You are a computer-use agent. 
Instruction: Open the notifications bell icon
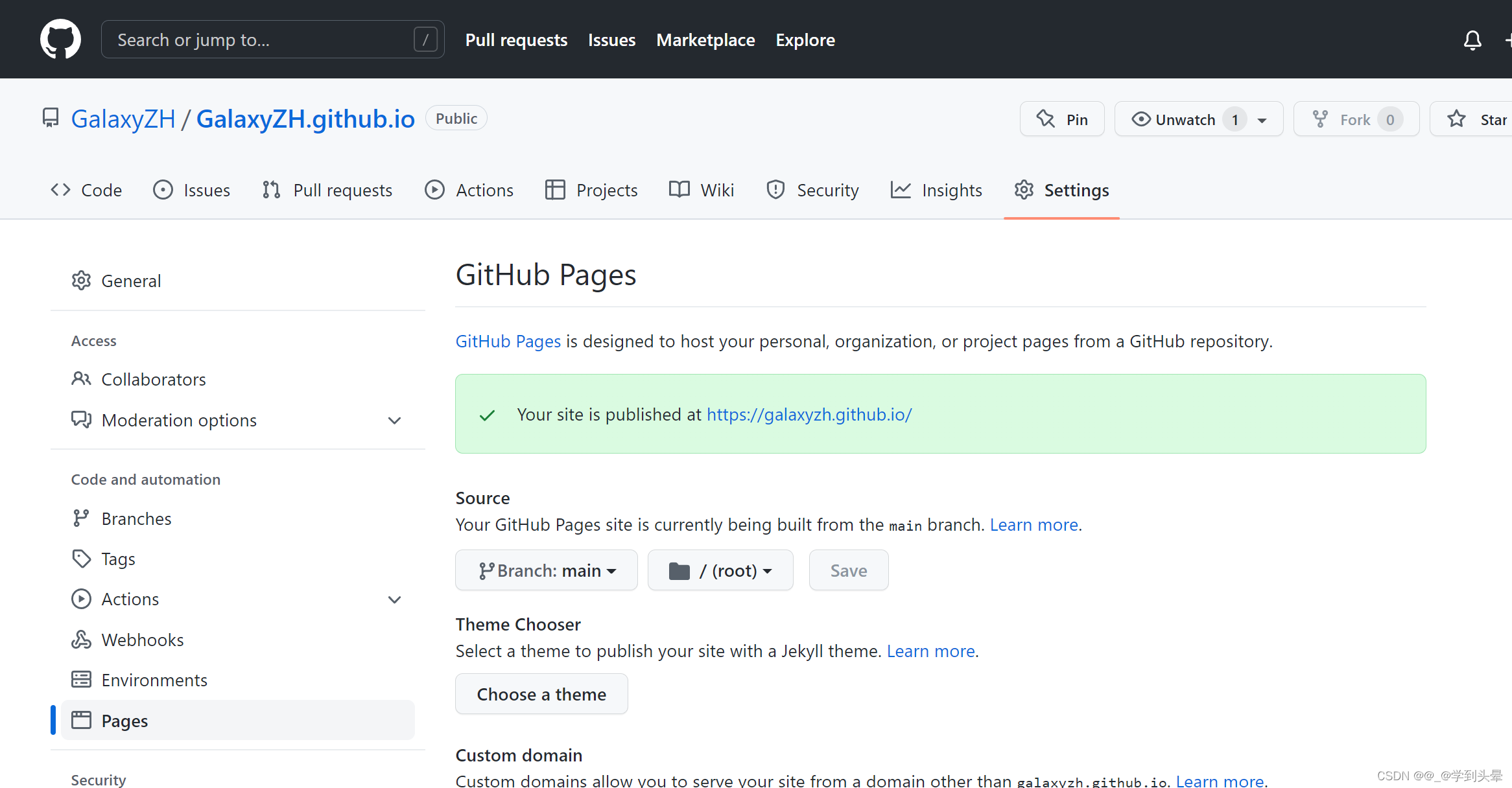1472,40
